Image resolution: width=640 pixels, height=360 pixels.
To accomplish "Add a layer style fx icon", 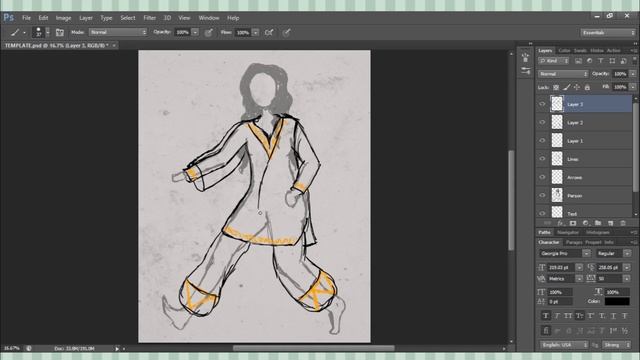I will [x=560, y=223].
